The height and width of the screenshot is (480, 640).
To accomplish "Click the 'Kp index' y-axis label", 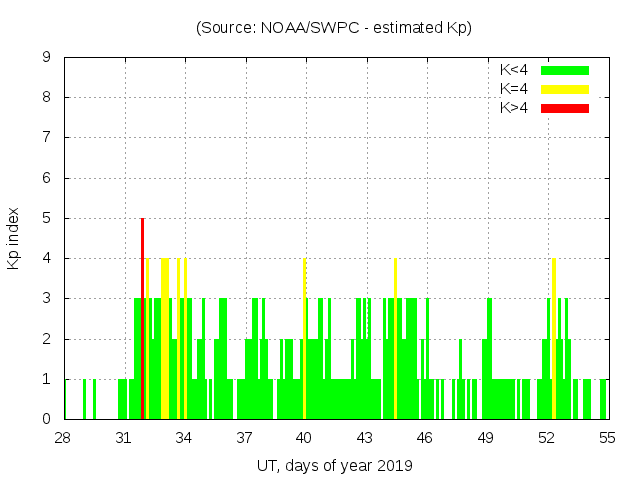I will tap(15, 238).
